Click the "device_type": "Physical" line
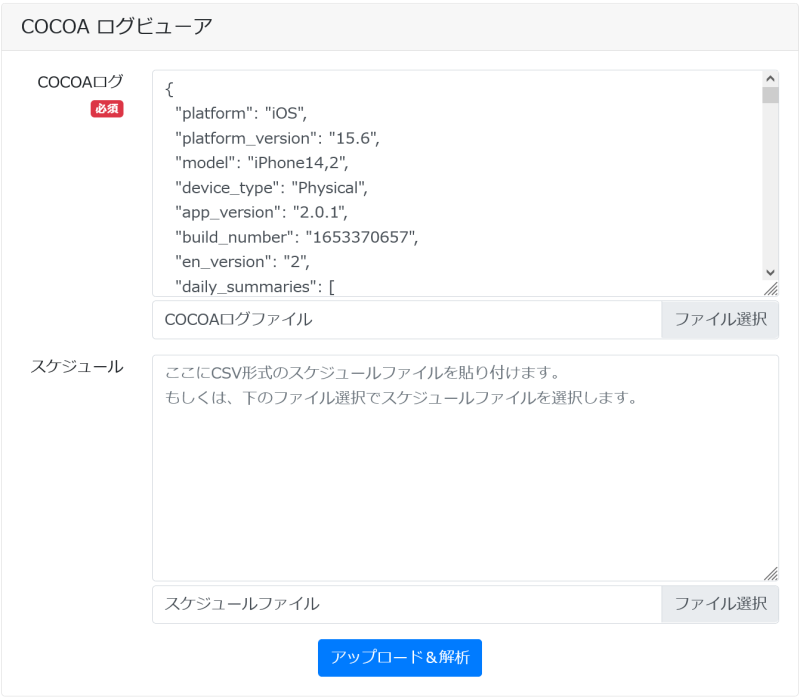800x697 pixels. point(271,188)
